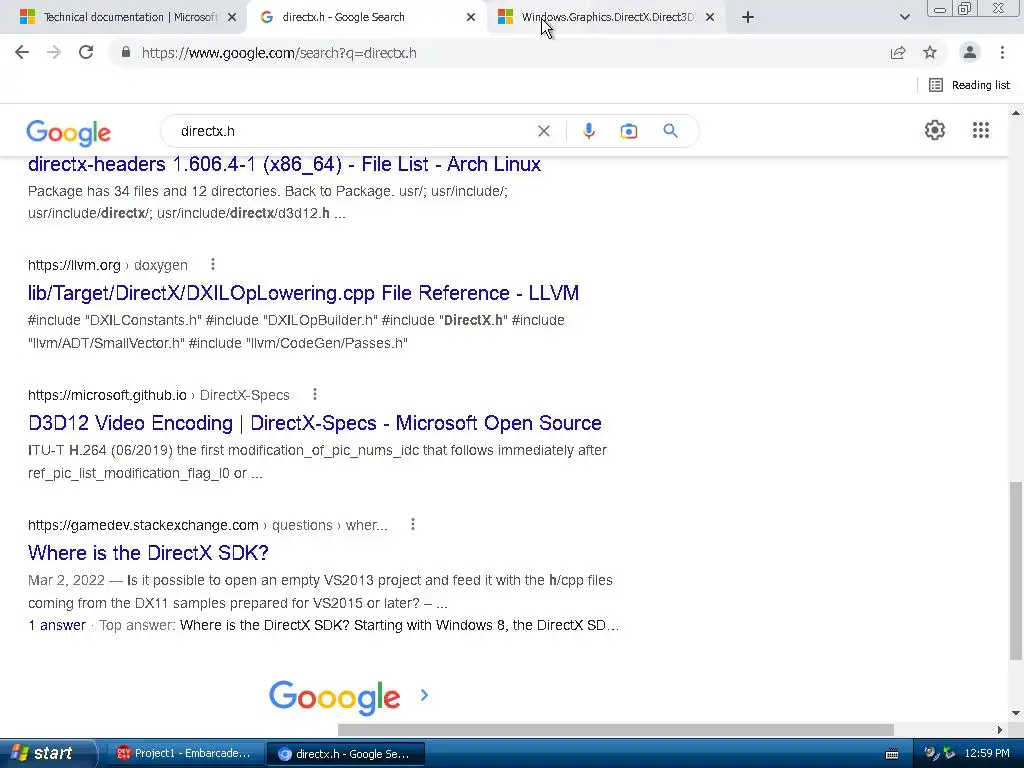The image size is (1024, 768).
Task: Click the Google logo
Action: (69, 133)
